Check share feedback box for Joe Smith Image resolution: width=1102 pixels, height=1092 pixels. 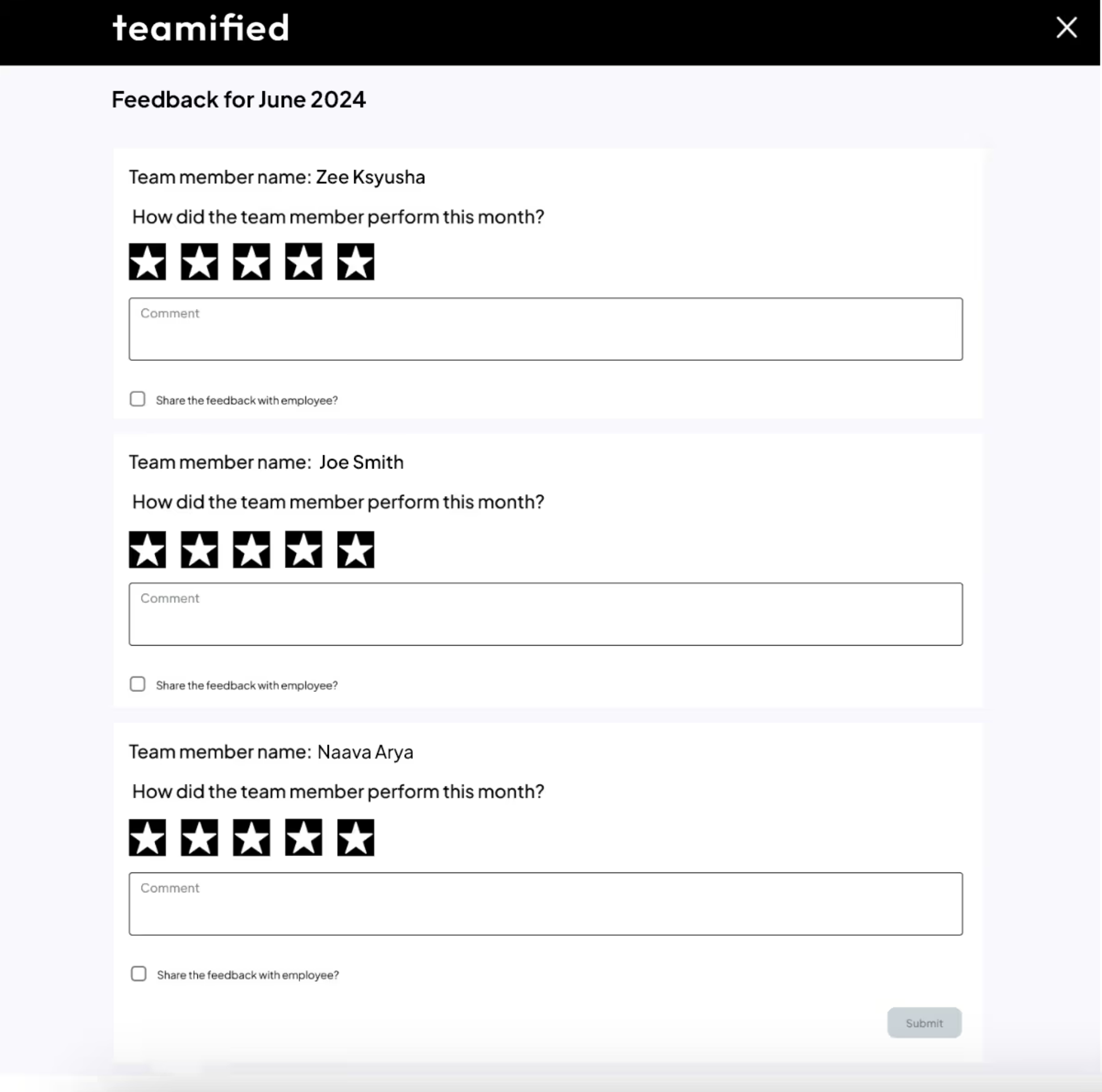[x=137, y=684]
